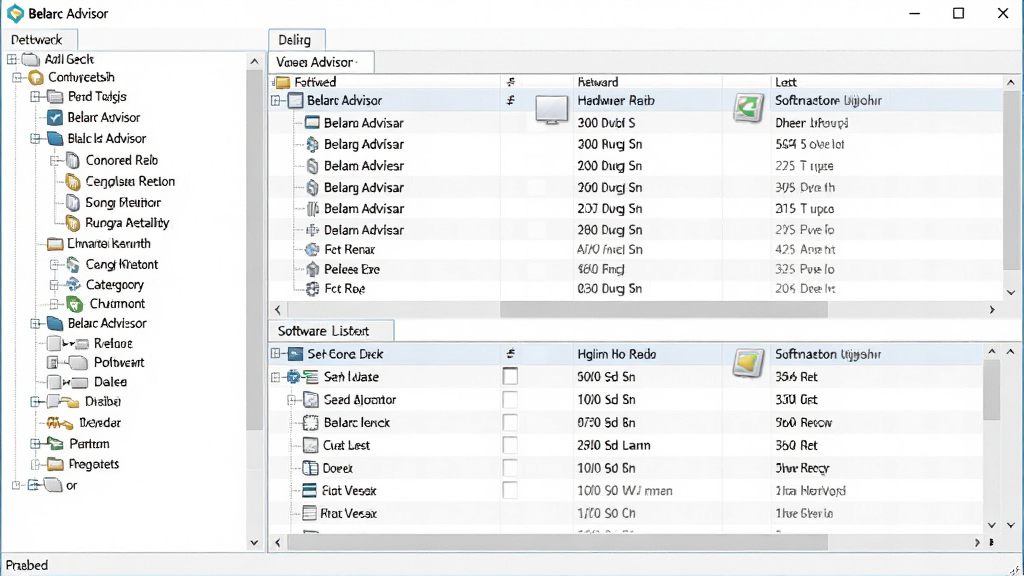The height and width of the screenshot is (576, 1024).
Task: Click the Software list vertical scrollbar thumb
Action: [991, 389]
